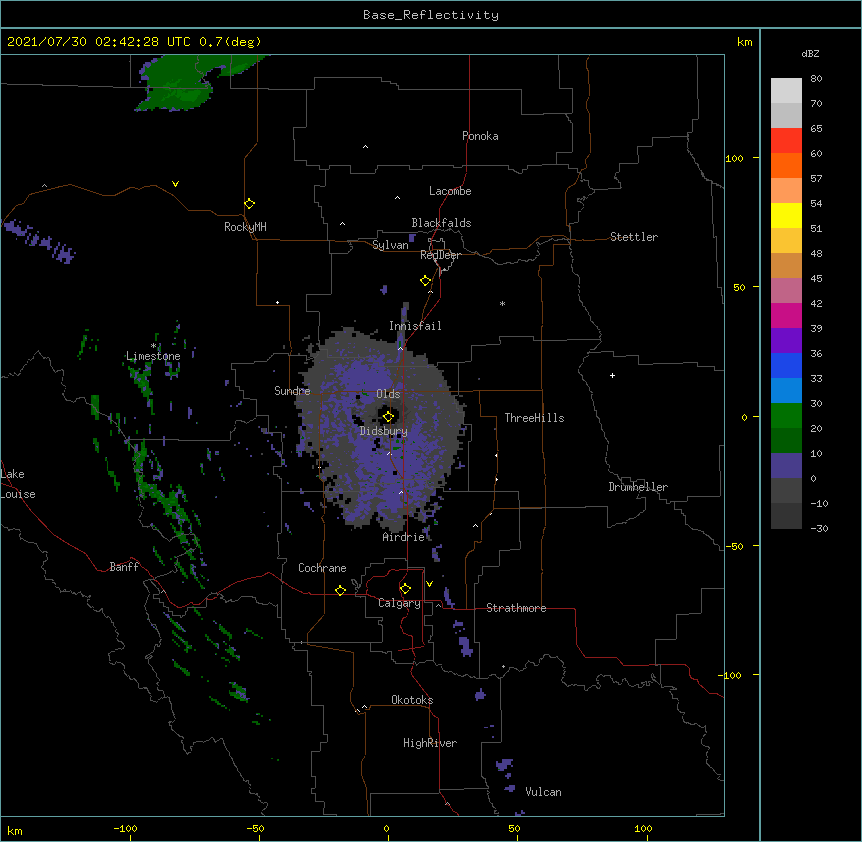
Task: Click the purple echo northwest of Vulcan
Action: [x=505, y=765]
